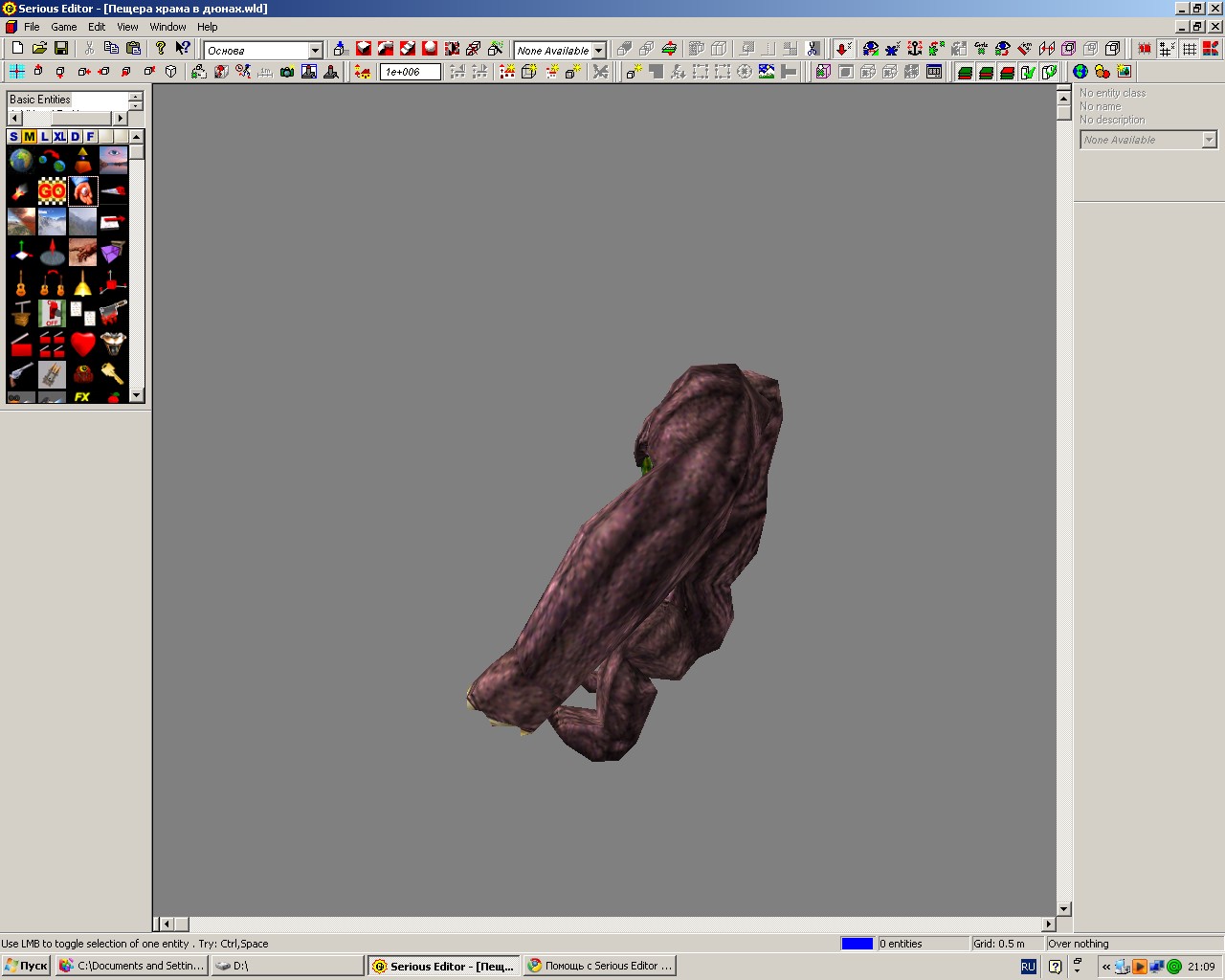Open the Edit menu
The image size is (1225, 980).
[97, 27]
